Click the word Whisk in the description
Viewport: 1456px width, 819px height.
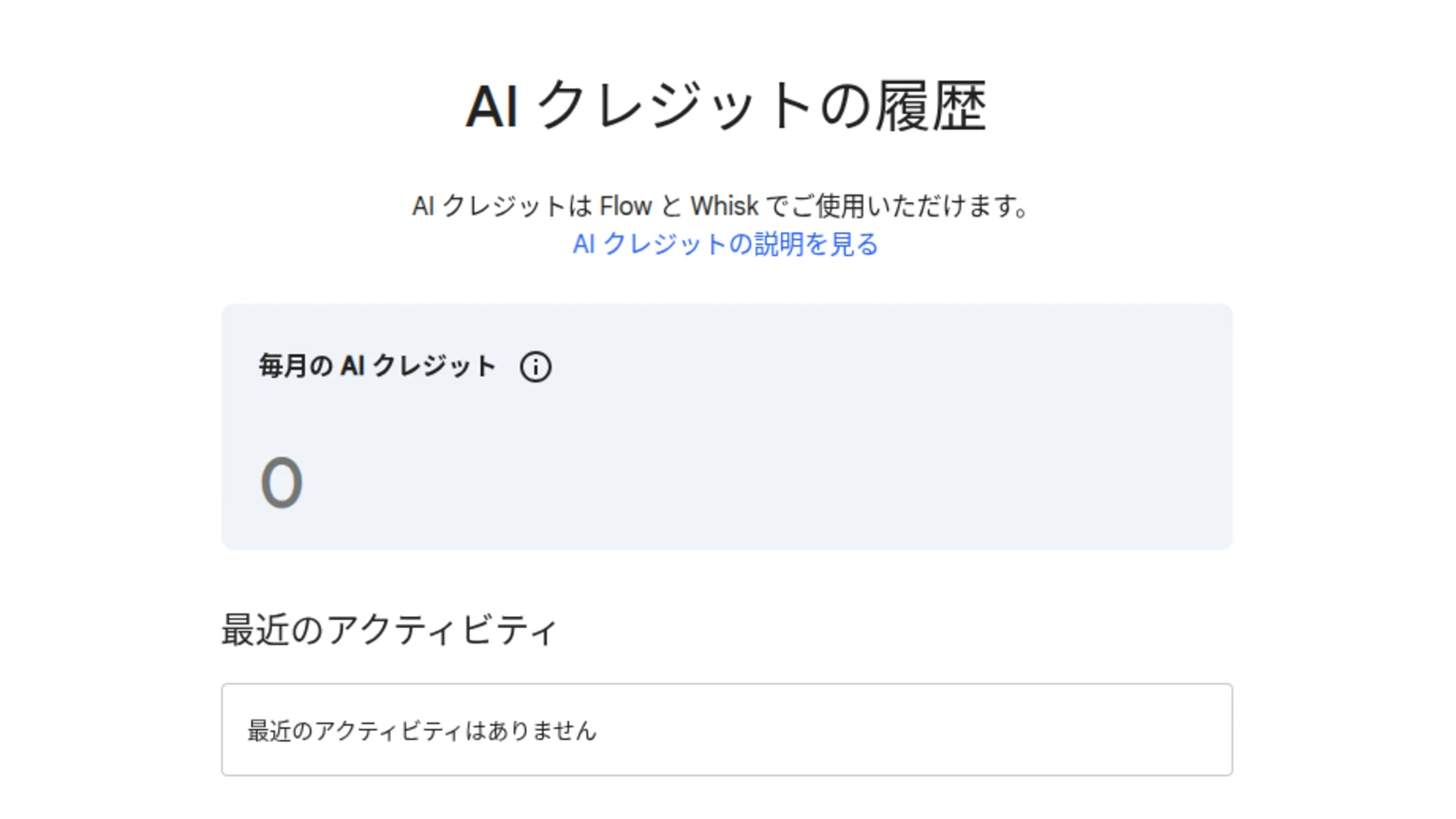(724, 207)
